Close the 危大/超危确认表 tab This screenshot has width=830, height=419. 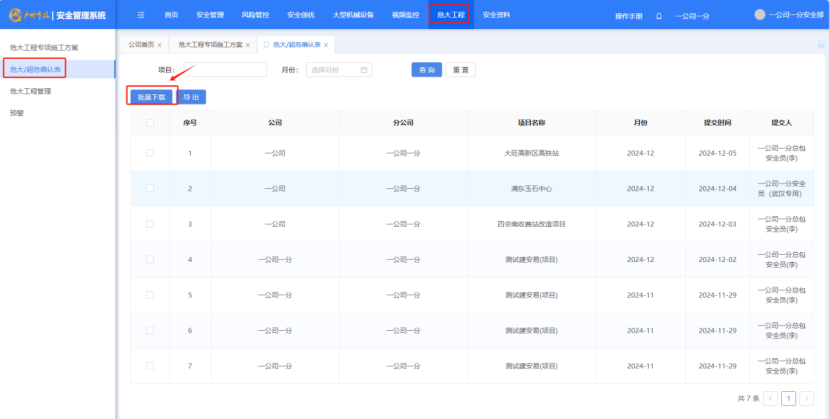(x=326, y=45)
